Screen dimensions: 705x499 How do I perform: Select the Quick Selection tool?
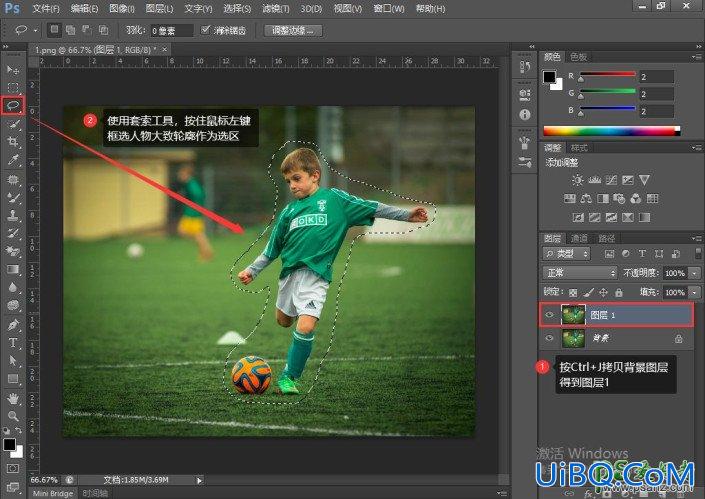point(13,124)
